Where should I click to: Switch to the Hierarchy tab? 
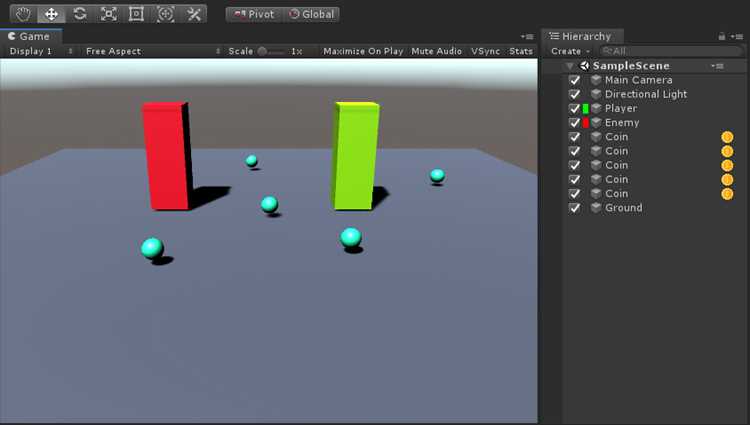coord(581,36)
